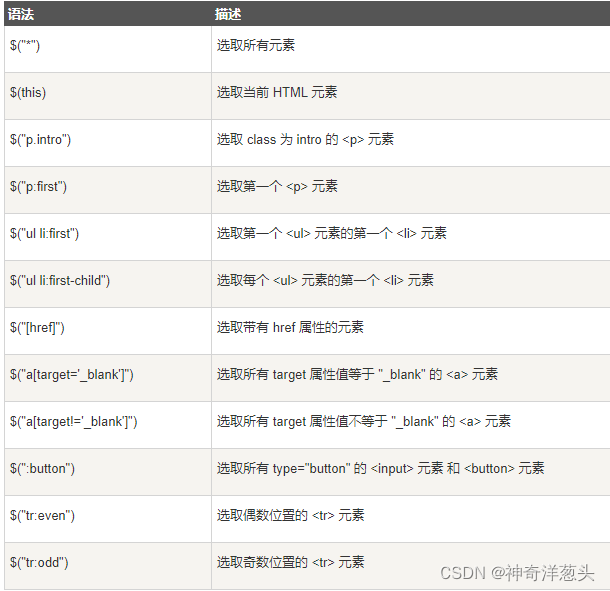Click the description 选取当前 HTML 元素
The image size is (610, 591).
[x=277, y=92]
